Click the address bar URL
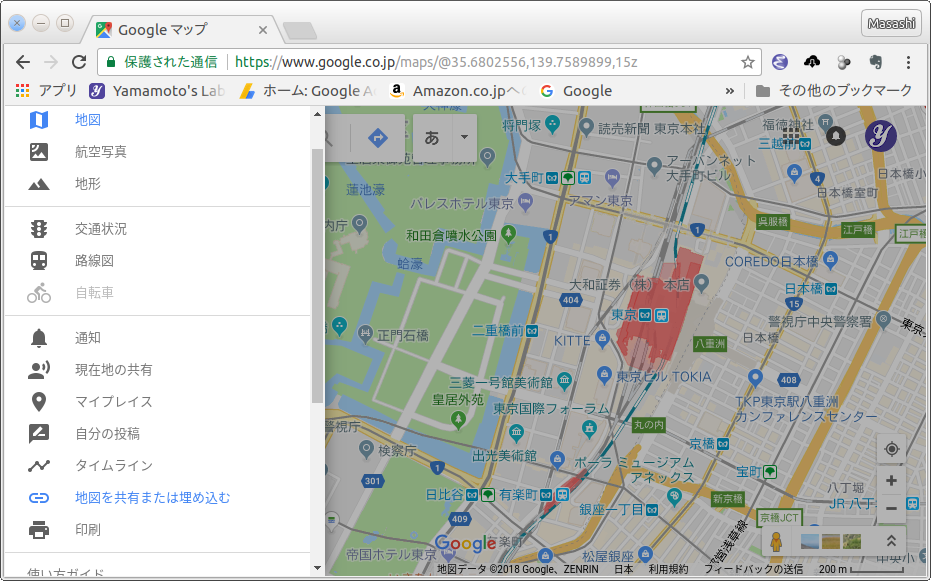931x581 pixels. [436, 62]
